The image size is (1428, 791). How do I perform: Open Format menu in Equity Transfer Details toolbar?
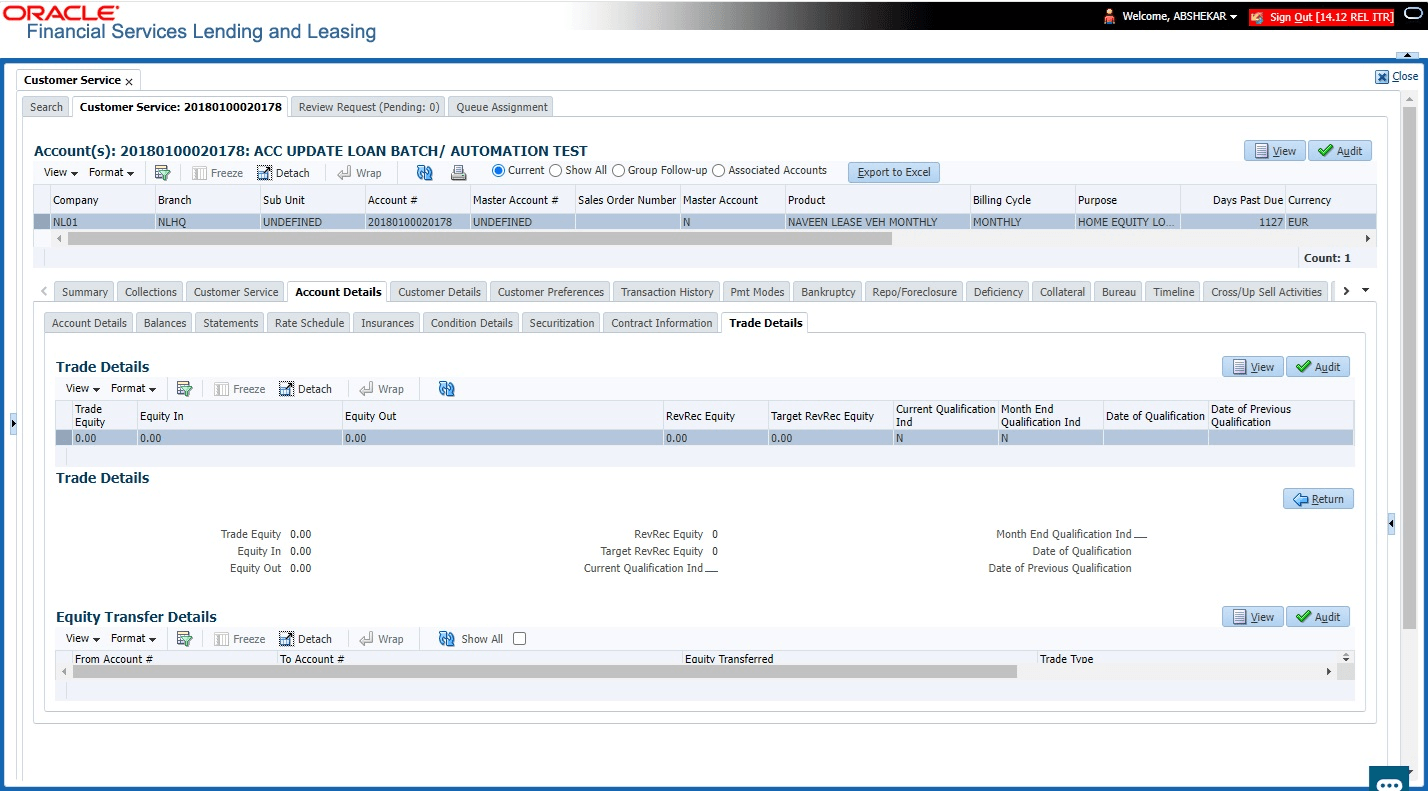(133, 639)
